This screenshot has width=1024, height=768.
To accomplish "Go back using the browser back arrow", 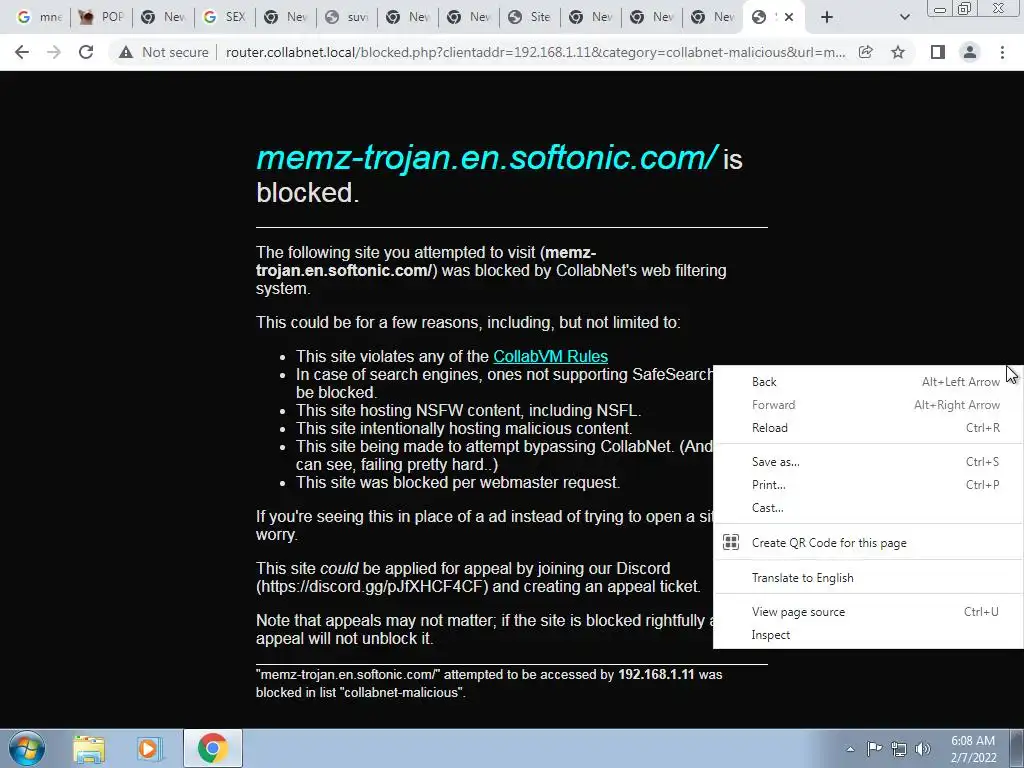I will click(x=22, y=52).
